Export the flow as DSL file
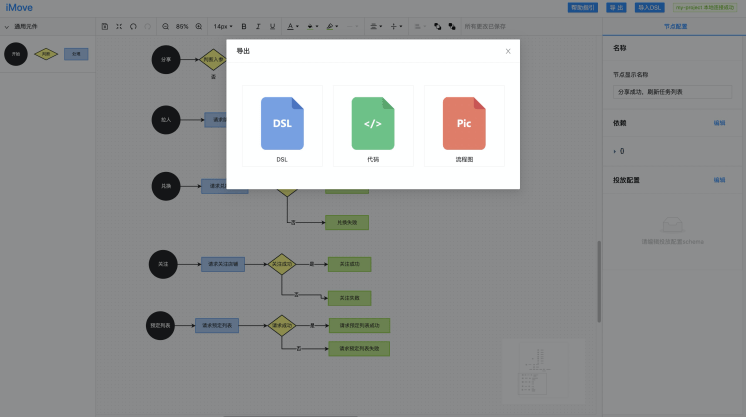 [282, 126]
